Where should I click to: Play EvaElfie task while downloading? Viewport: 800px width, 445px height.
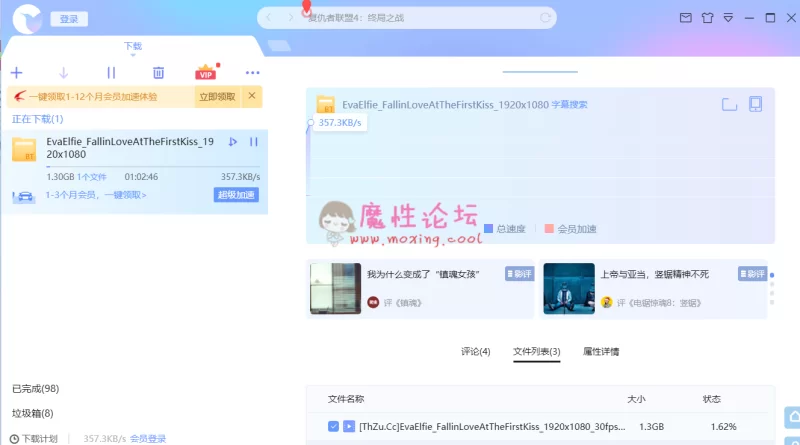coord(233,142)
